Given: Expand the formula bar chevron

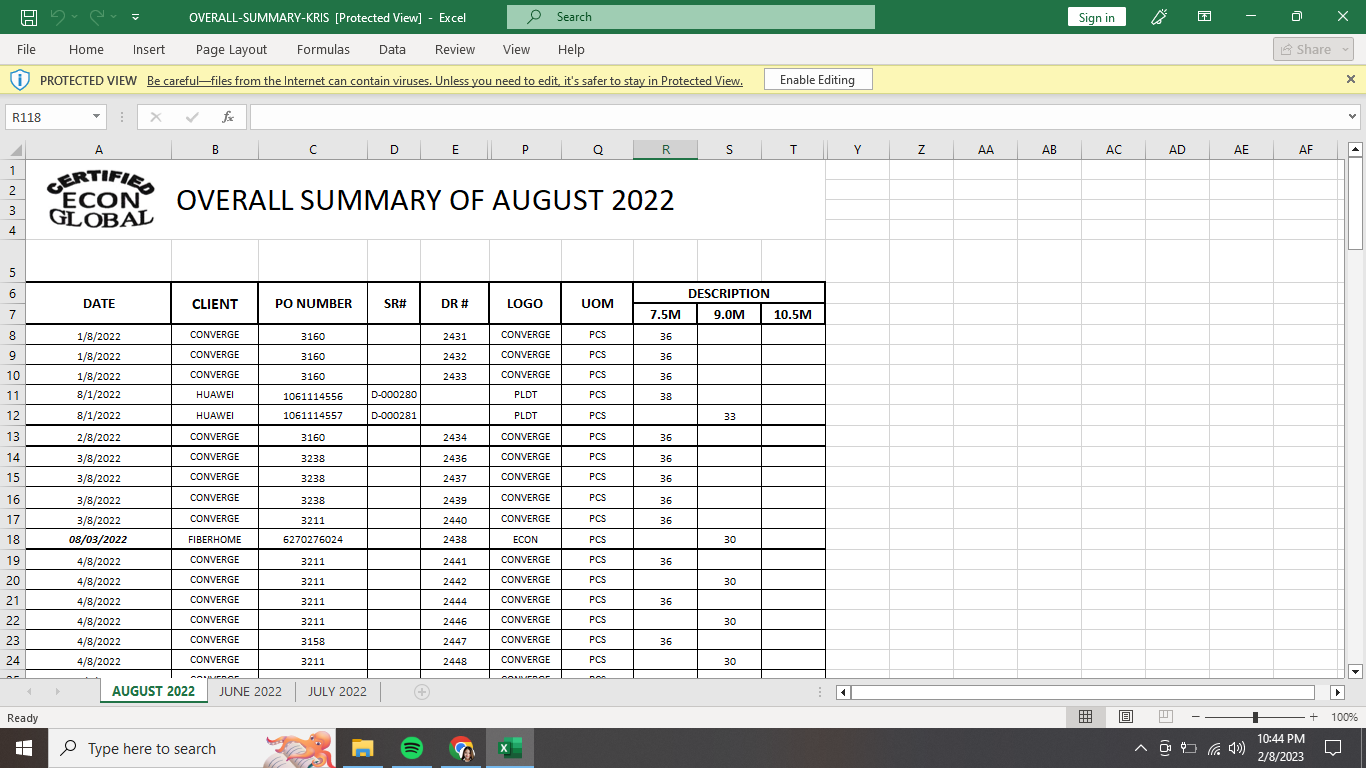Looking at the screenshot, I should (x=1353, y=117).
